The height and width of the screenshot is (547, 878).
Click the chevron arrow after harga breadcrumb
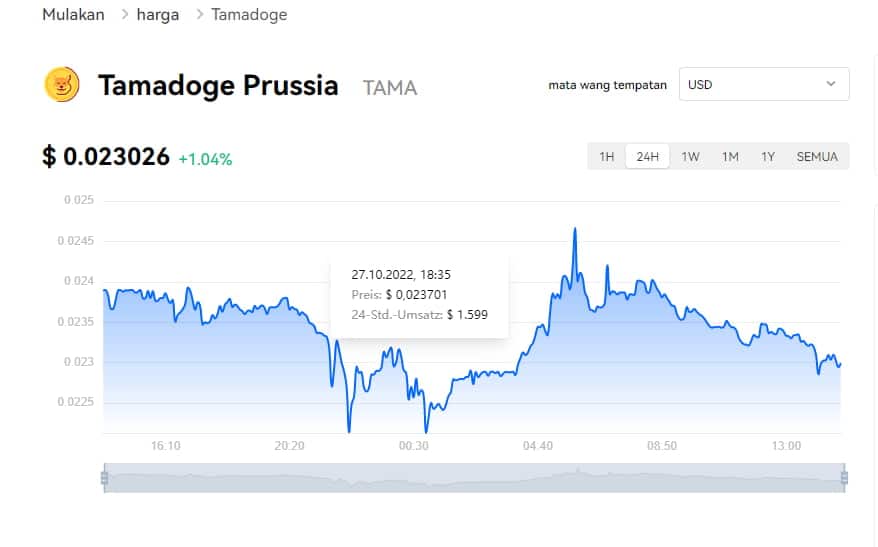pos(200,15)
